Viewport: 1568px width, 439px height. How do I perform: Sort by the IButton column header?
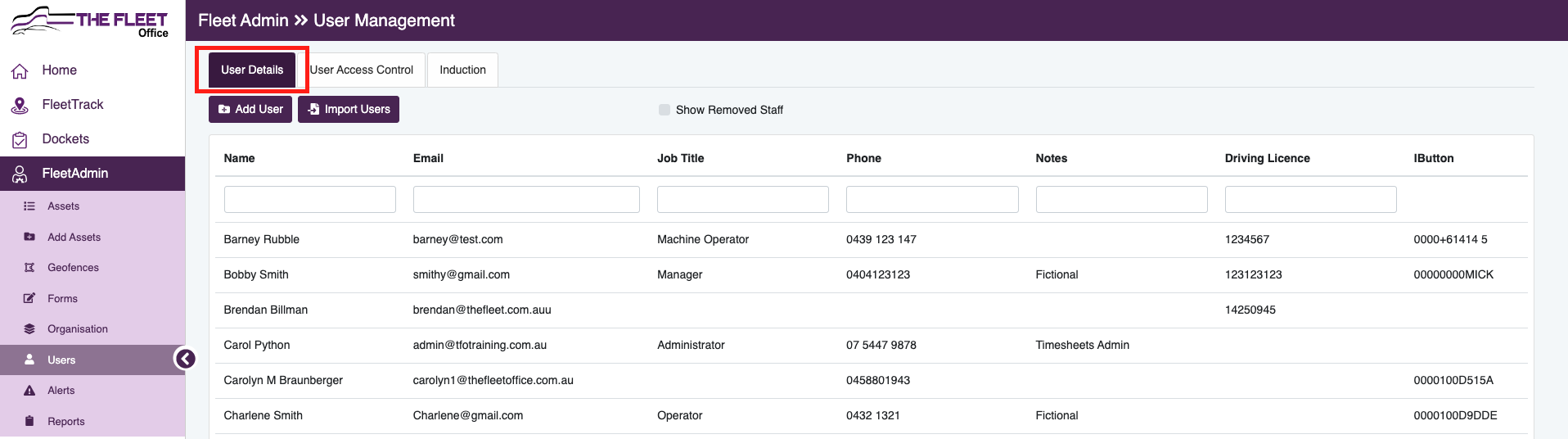(x=1433, y=158)
